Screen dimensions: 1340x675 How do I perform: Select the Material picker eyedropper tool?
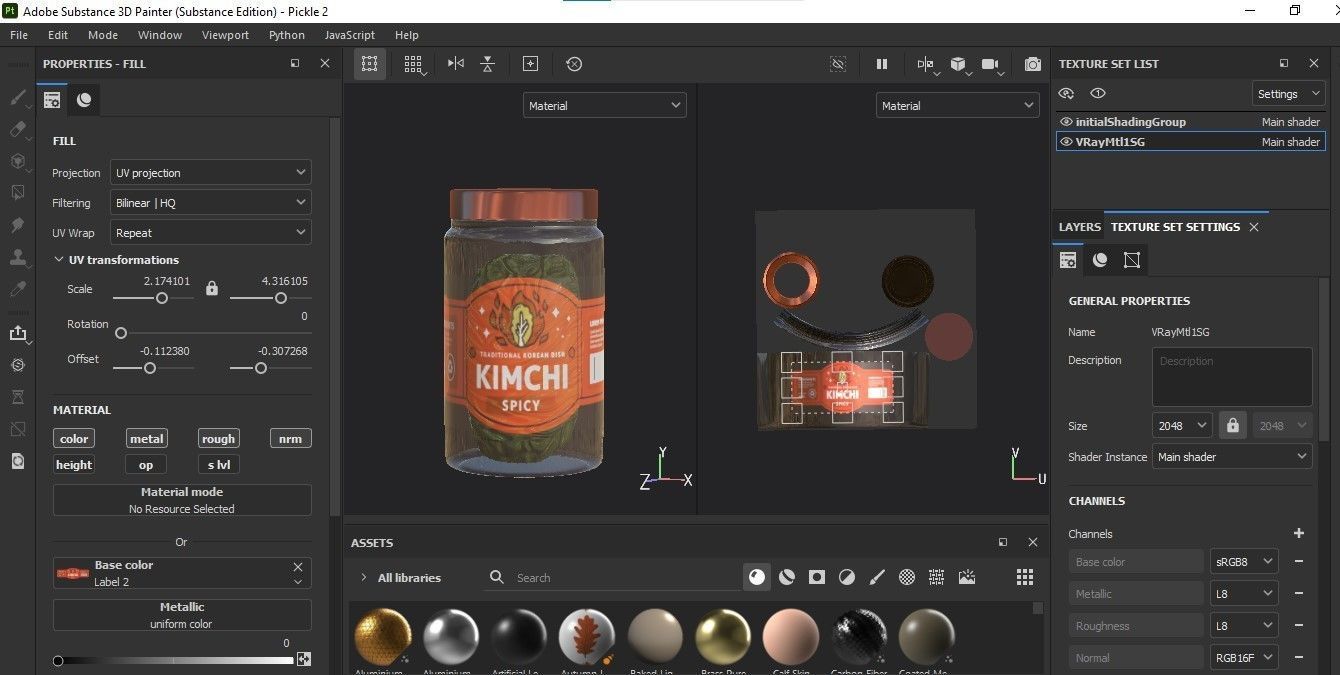[17, 289]
